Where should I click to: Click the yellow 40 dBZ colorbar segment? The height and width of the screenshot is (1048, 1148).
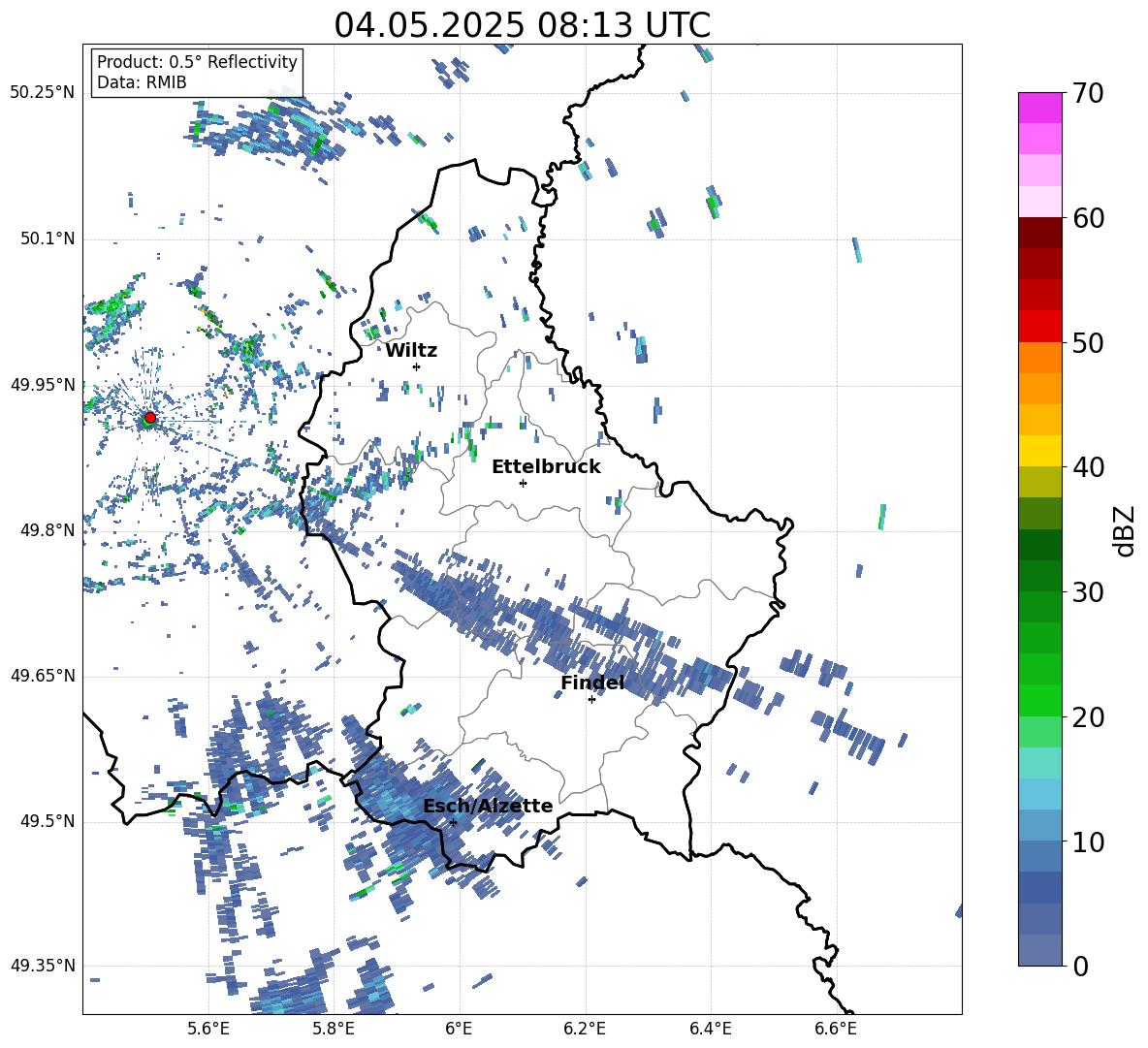pos(1039,451)
